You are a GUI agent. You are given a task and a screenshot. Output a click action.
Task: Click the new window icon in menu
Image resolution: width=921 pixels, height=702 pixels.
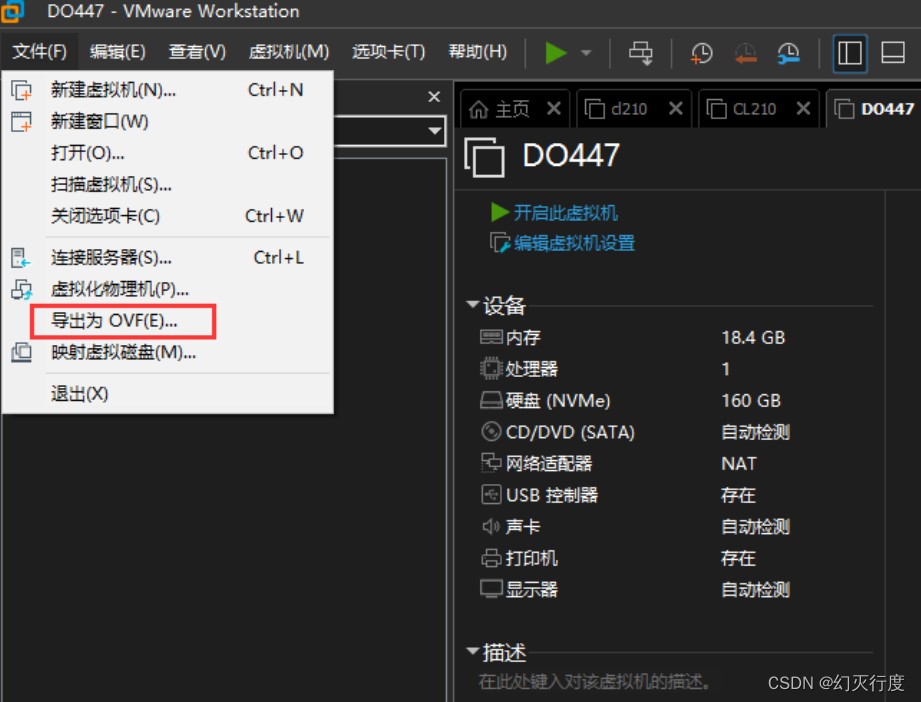point(22,122)
